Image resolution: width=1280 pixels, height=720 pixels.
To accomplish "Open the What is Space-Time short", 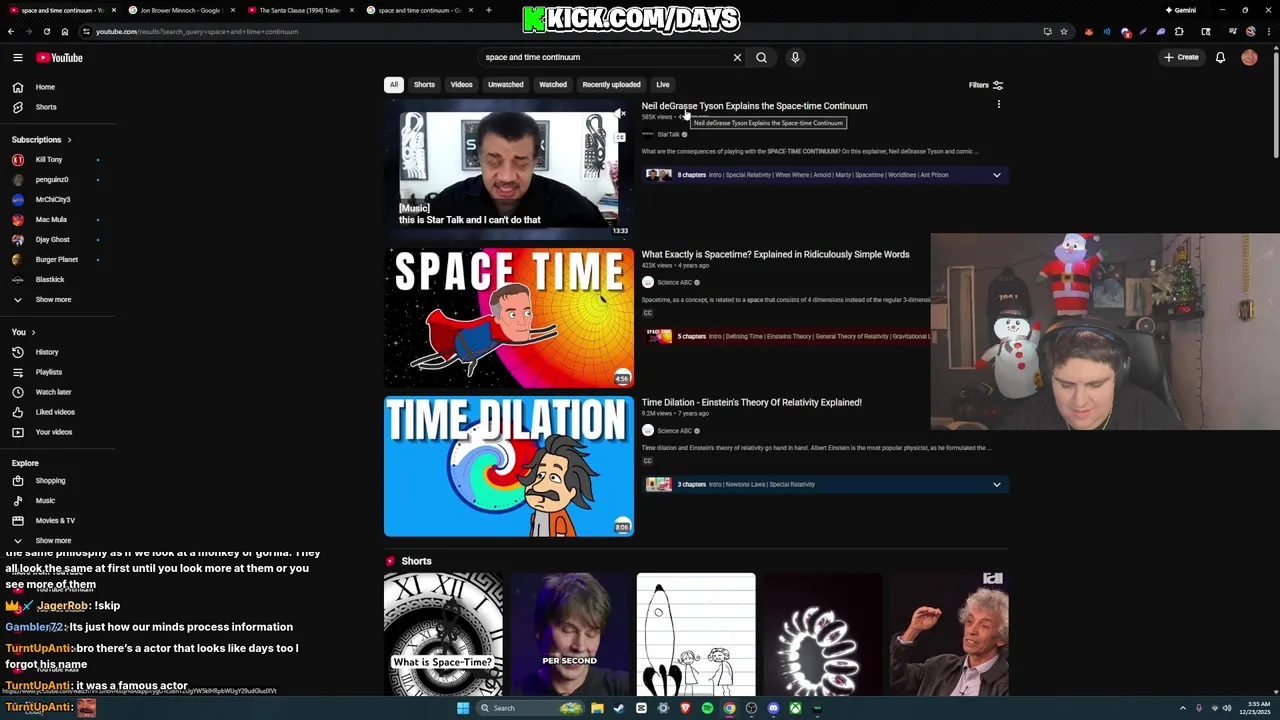I will pyautogui.click(x=443, y=634).
